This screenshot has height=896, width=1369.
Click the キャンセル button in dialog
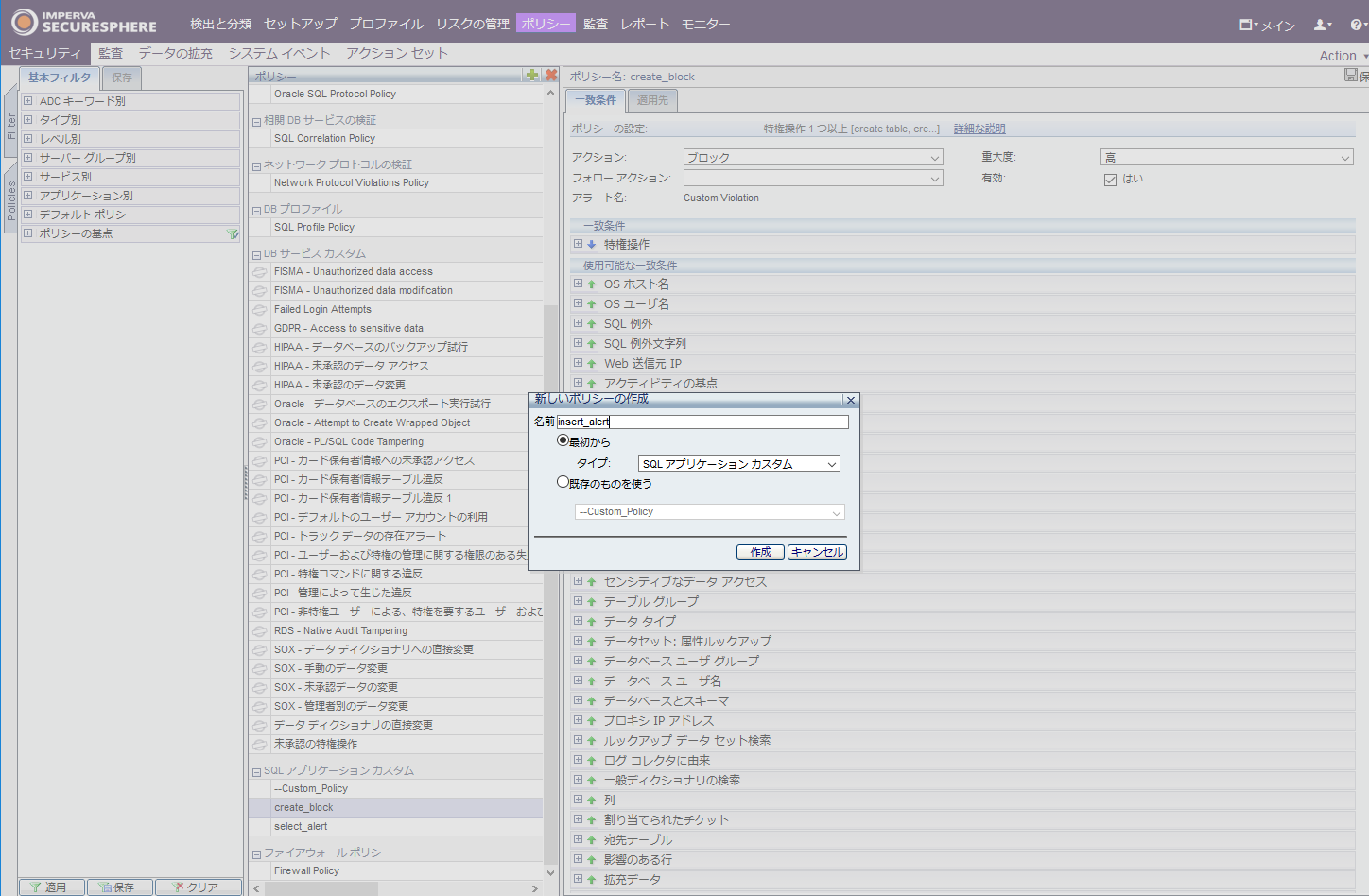pyautogui.click(x=818, y=552)
